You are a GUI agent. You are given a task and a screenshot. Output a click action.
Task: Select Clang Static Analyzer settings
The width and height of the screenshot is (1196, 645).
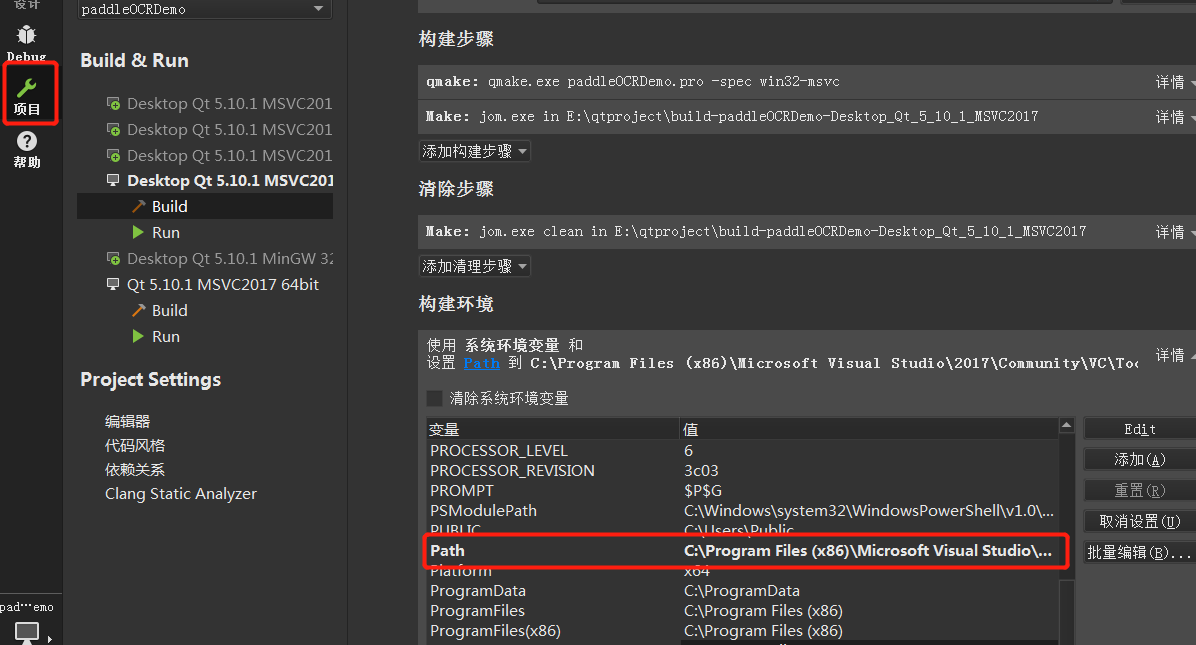(180, 493)
